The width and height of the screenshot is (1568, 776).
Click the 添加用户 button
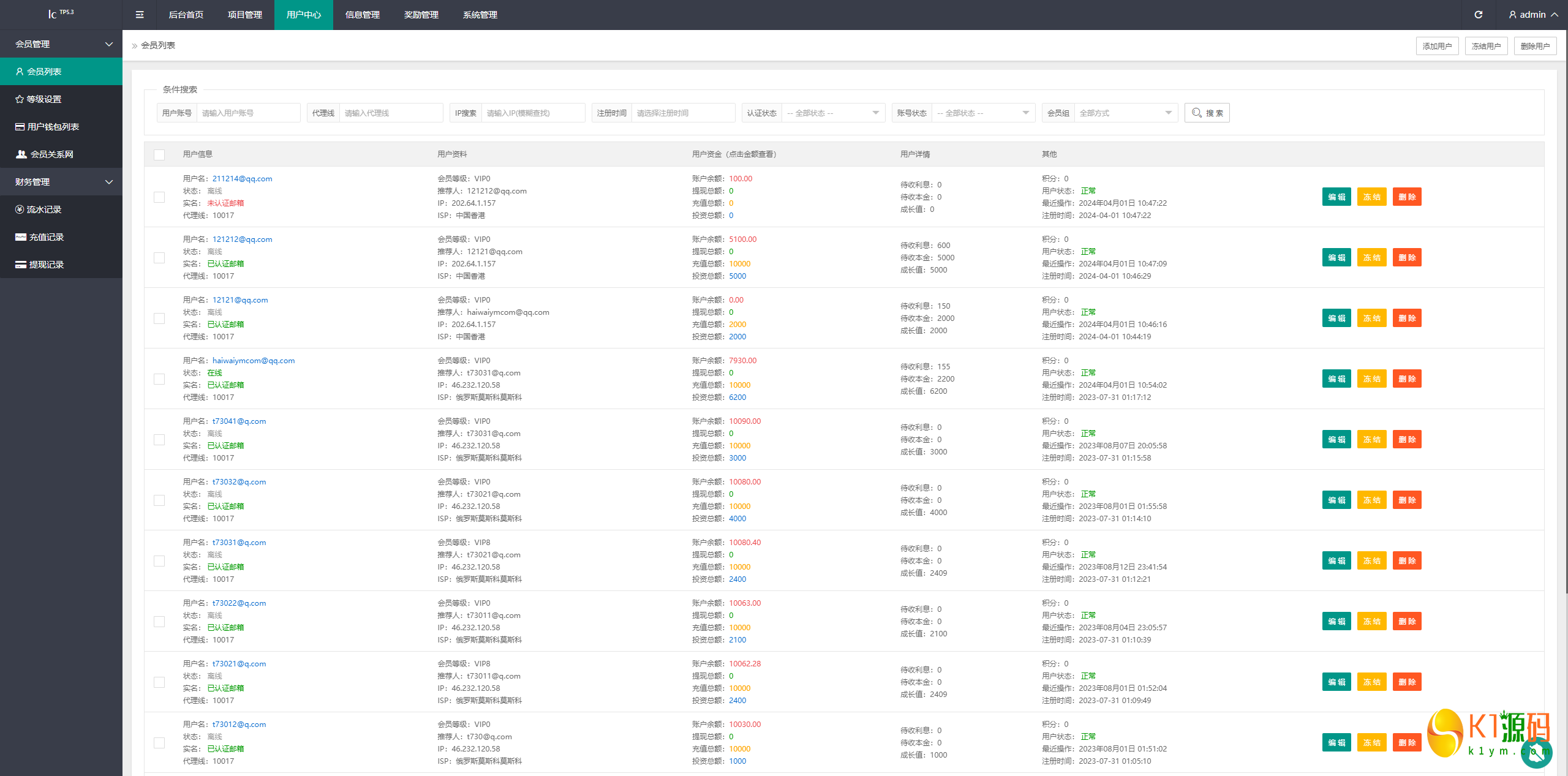(x=1437, y=46)
